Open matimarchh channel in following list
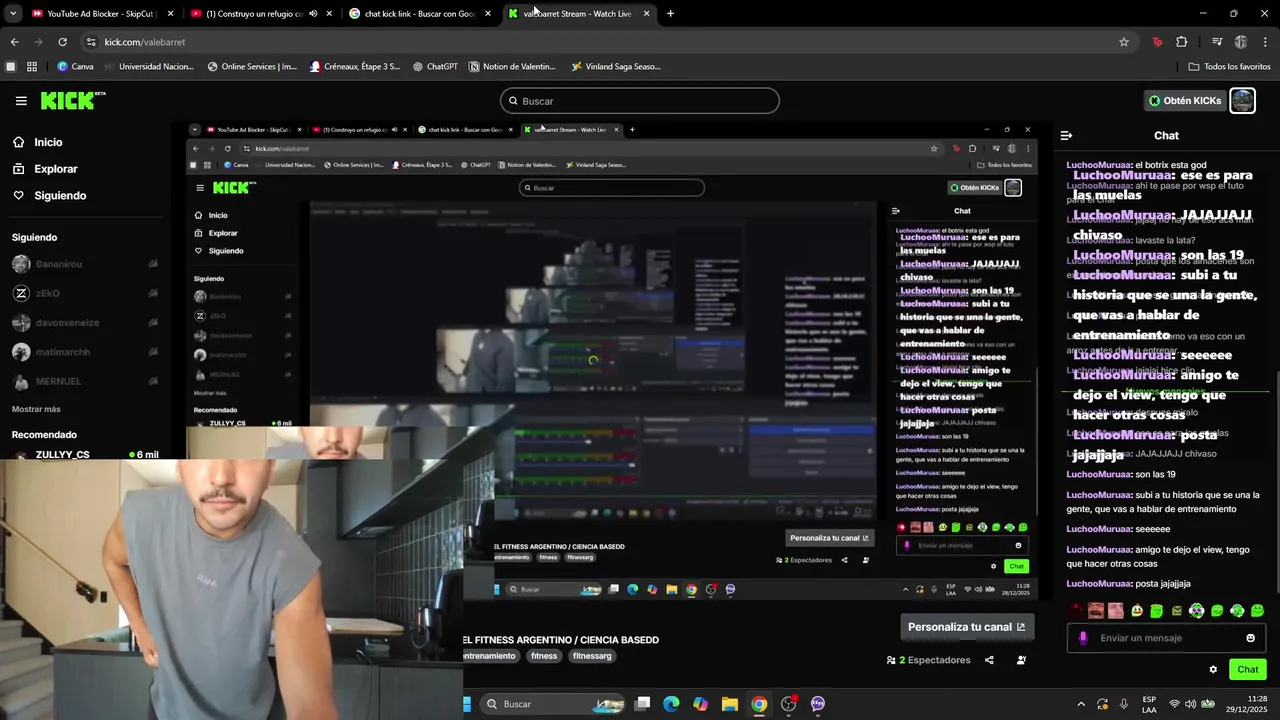 click(x=85, y=352)
